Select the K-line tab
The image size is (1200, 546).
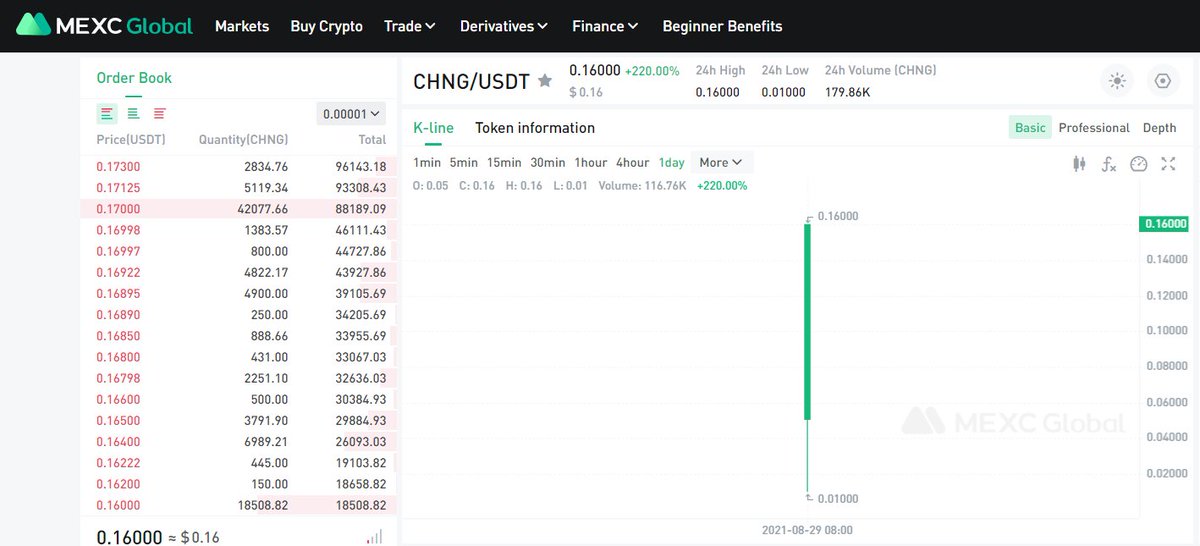[433, 128]
